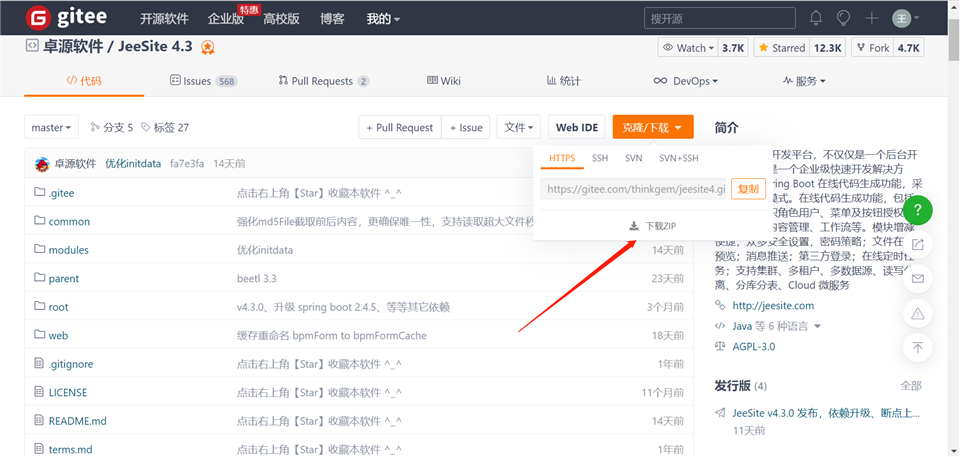Click the .gitee folder icon
The image size is (960, 457).
coord(40,193)
